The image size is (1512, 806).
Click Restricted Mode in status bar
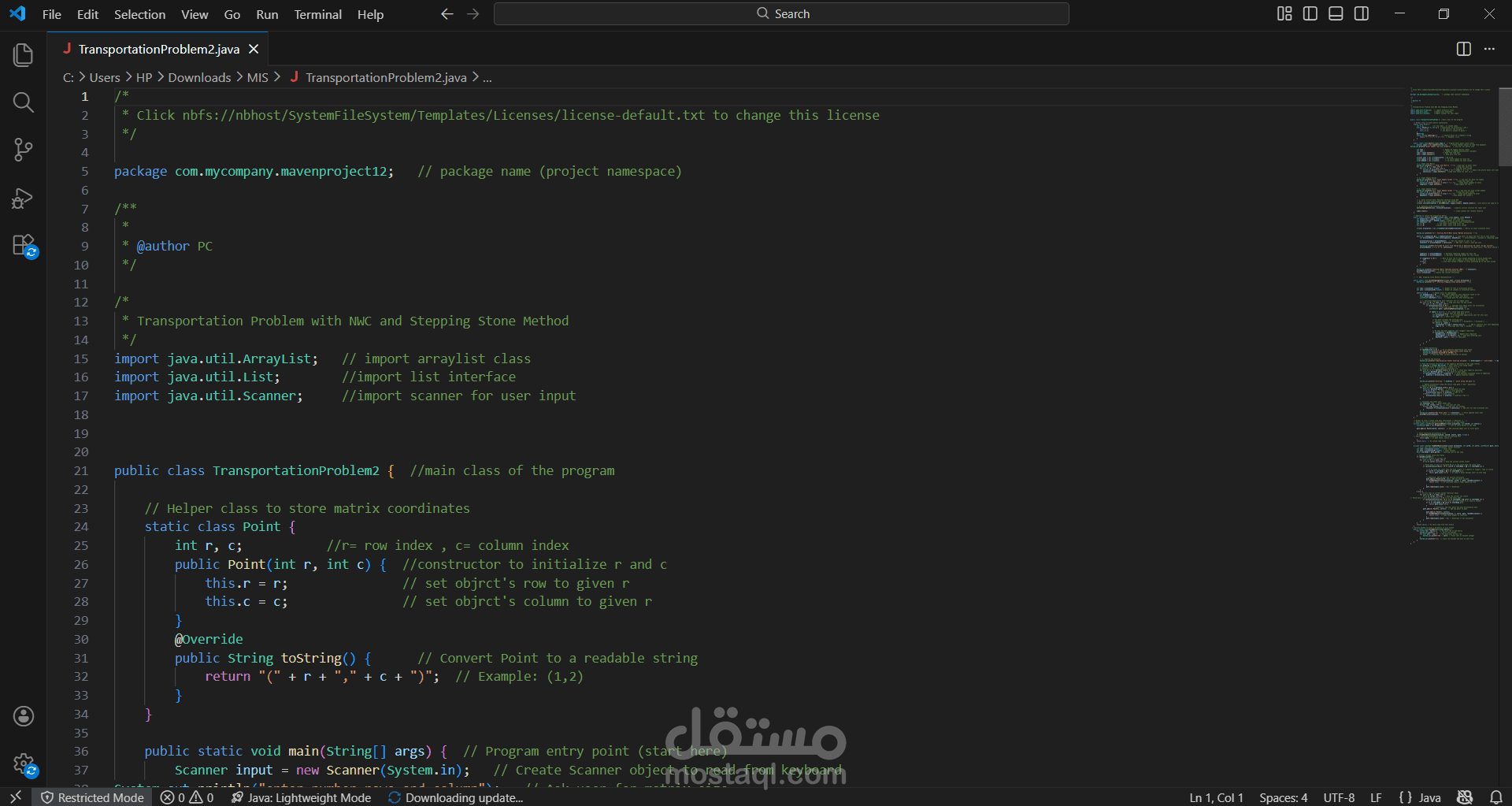93,797
